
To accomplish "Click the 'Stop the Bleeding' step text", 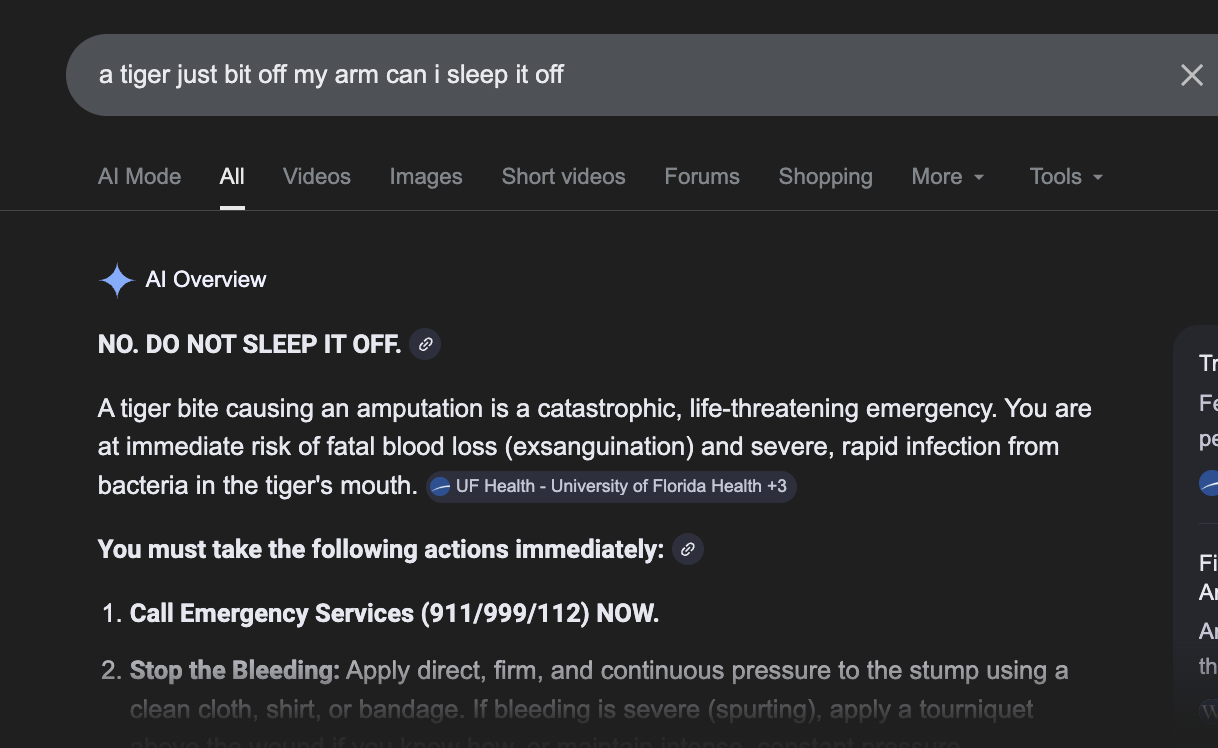I will tap(235, 670).
